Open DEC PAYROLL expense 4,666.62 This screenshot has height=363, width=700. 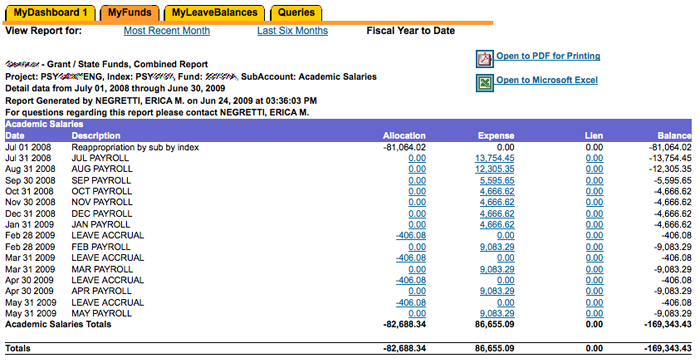click(497, 213)
